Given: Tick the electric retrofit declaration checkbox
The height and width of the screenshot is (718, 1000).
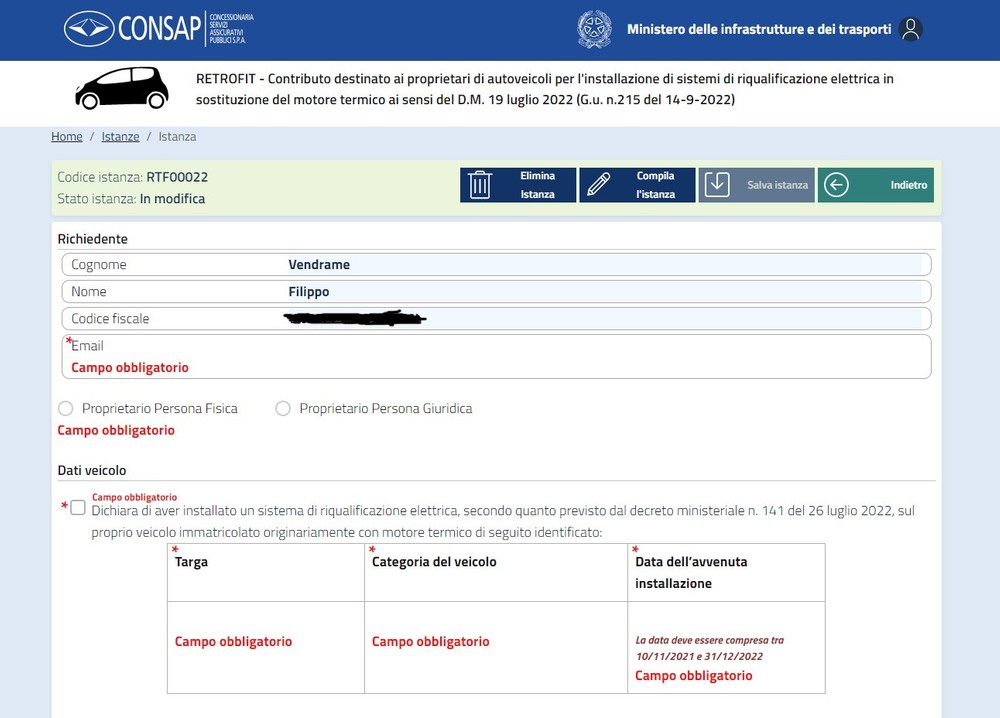Looking at the screenshot, I should point(78,508).
